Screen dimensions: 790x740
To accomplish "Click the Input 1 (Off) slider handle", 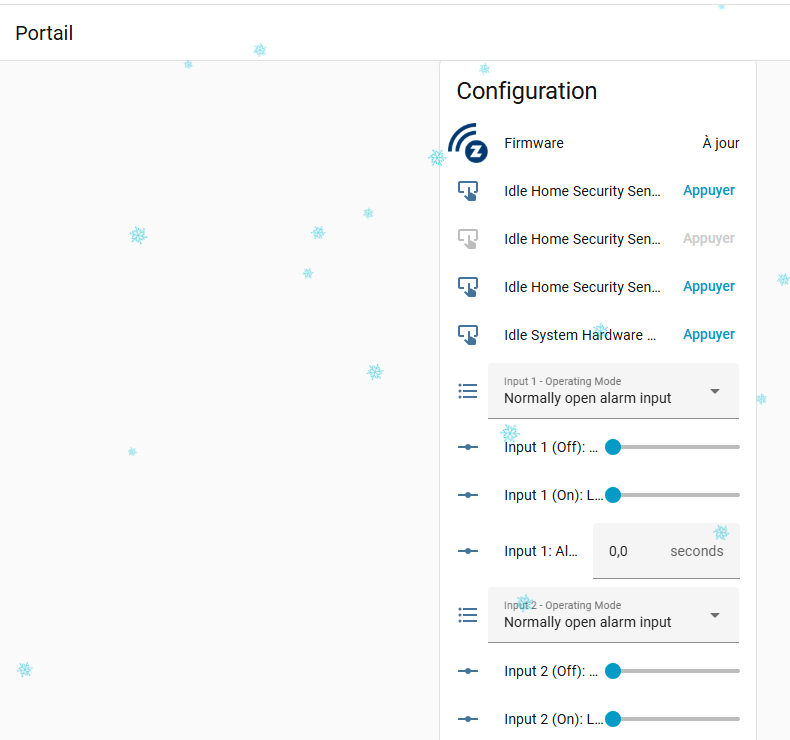I will (x=613, y=447).
